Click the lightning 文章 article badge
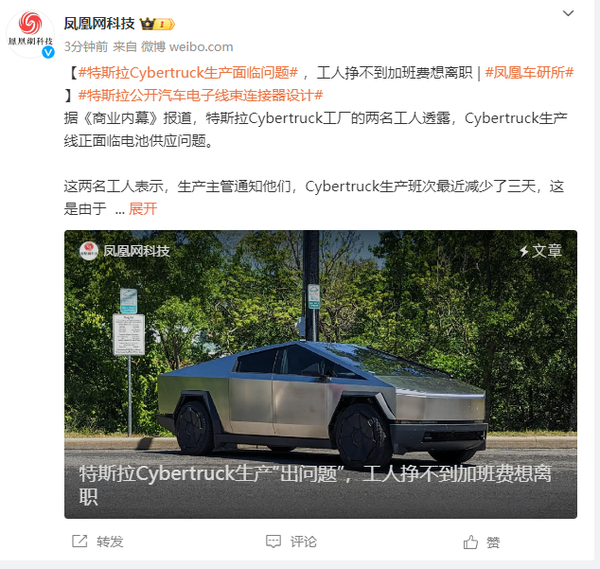 pos(541,251)
